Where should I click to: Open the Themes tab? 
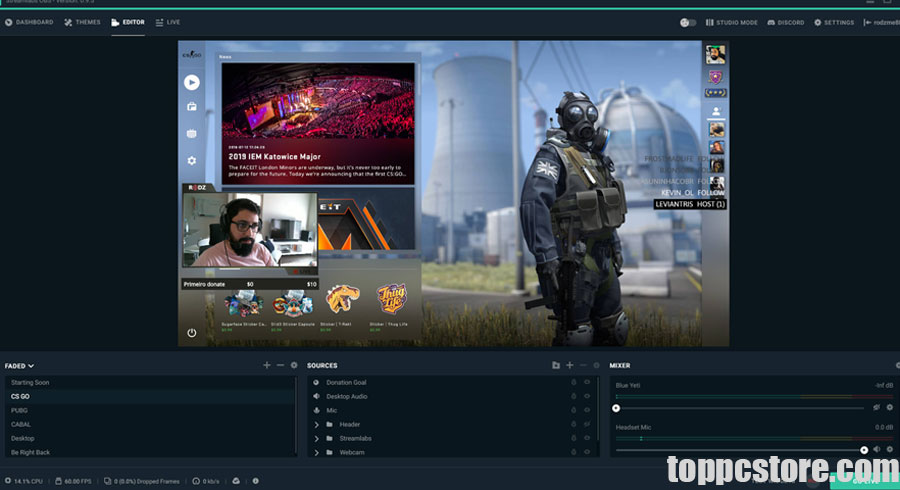point(82,22)
